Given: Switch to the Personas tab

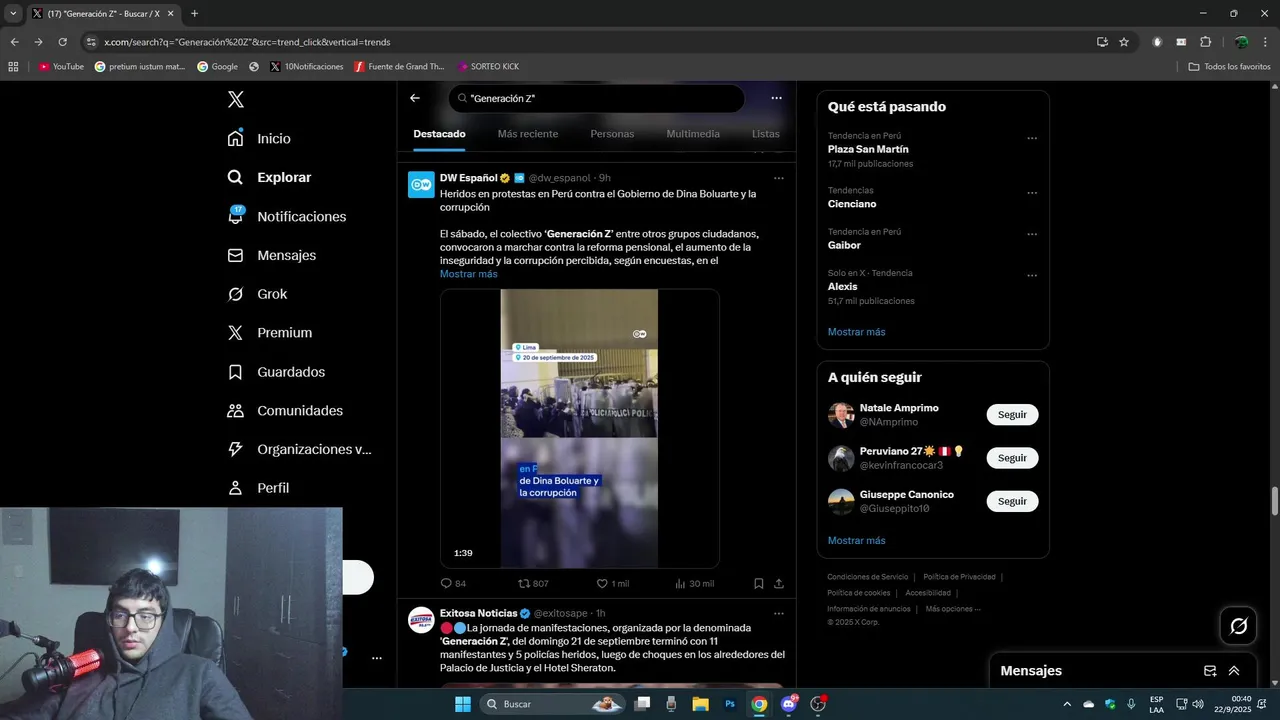Looking at the screenshot, I should point(612,134).
